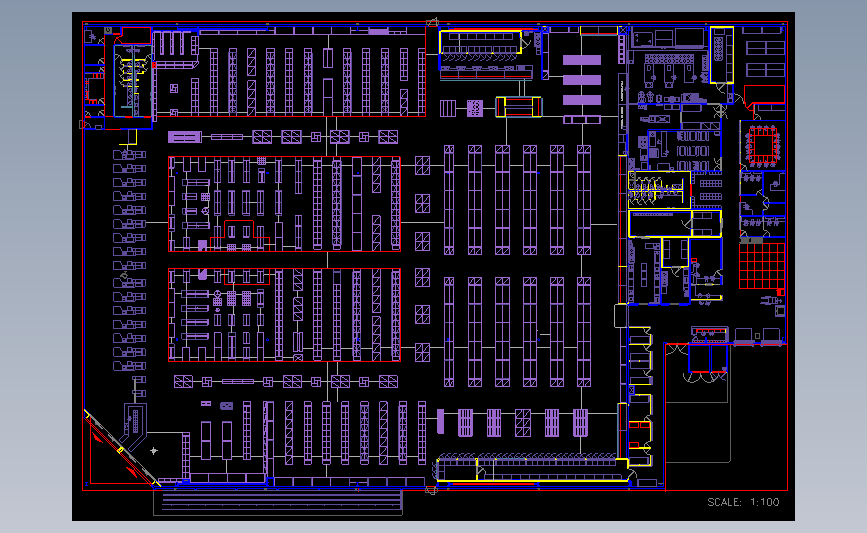Select the star symbol near the diagonal entrance

(x=154, y=451)
